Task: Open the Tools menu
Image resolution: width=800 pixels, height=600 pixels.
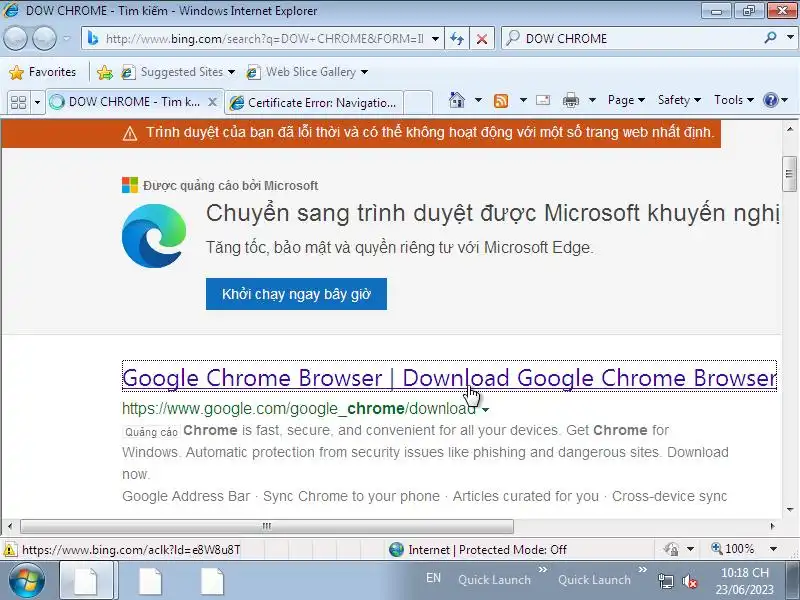Action: pyautogui.click(x=734, y=100)
